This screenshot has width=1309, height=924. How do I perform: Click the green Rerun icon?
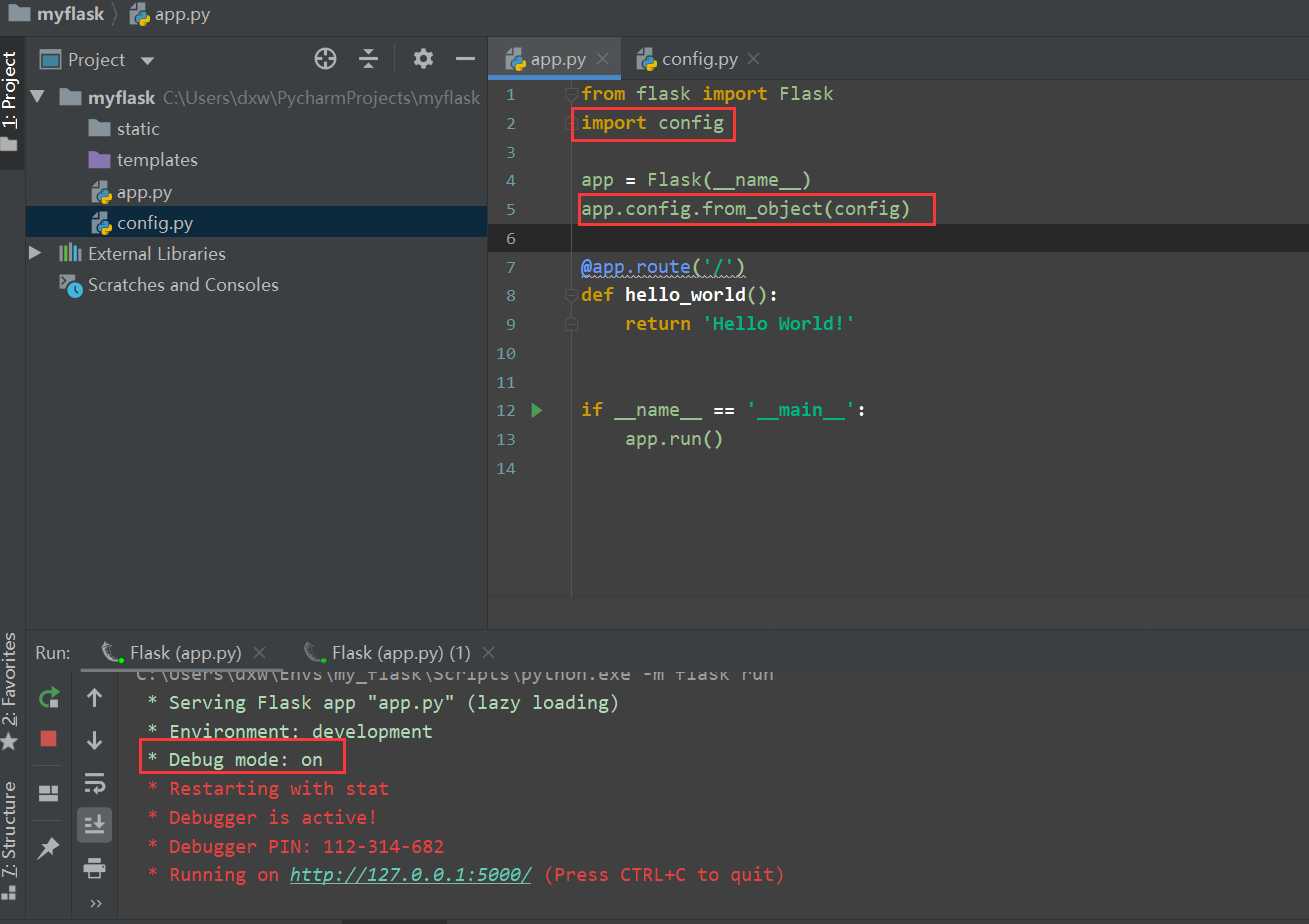pos(48,697)
